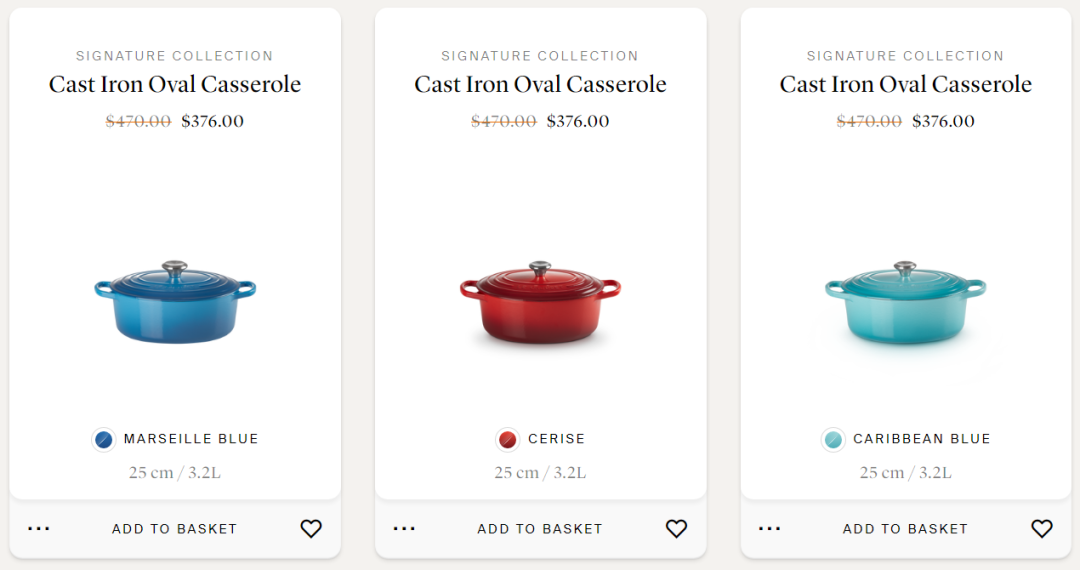Click the $376.00 sale price on Marseille Blue card
The height and width of the screenshot is (570, 1080).
(x=212, y=122)
